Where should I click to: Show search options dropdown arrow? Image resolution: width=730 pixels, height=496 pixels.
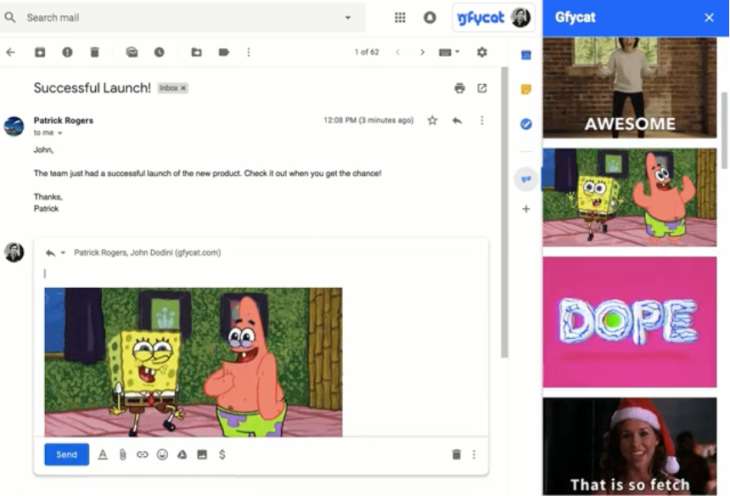click(x=347, y=18)
